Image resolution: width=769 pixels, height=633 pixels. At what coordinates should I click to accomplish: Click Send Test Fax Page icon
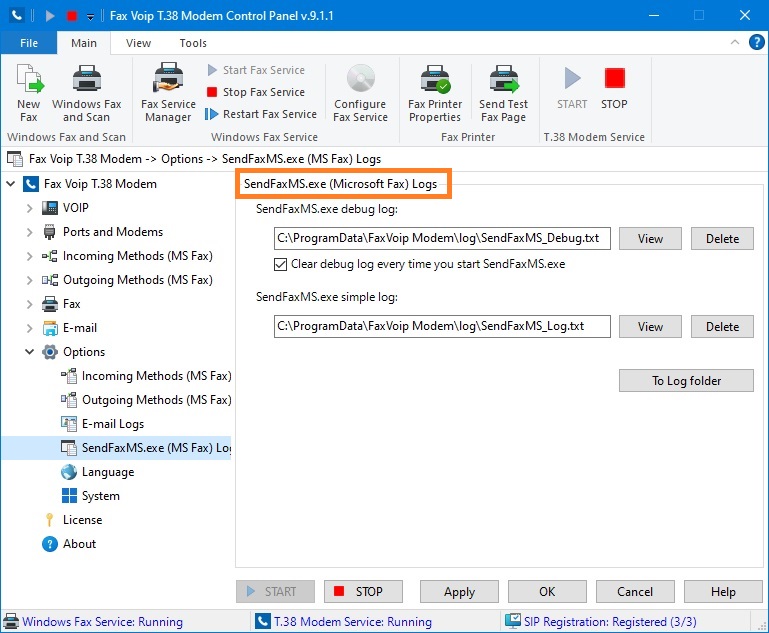coord(504,93)
